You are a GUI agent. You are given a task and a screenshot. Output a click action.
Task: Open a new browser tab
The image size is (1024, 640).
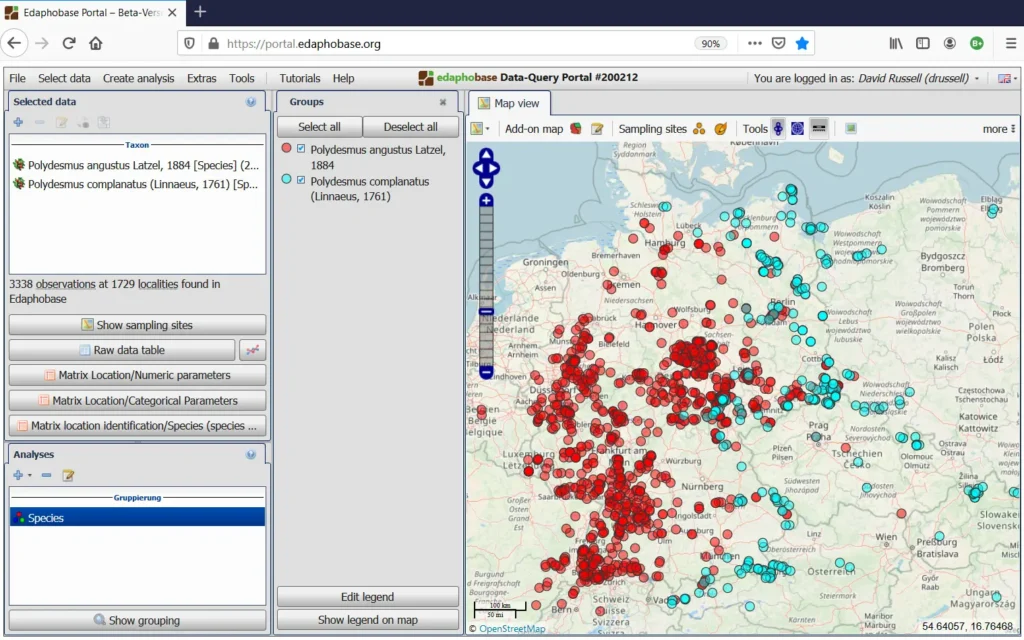click(x=200, y=12)
